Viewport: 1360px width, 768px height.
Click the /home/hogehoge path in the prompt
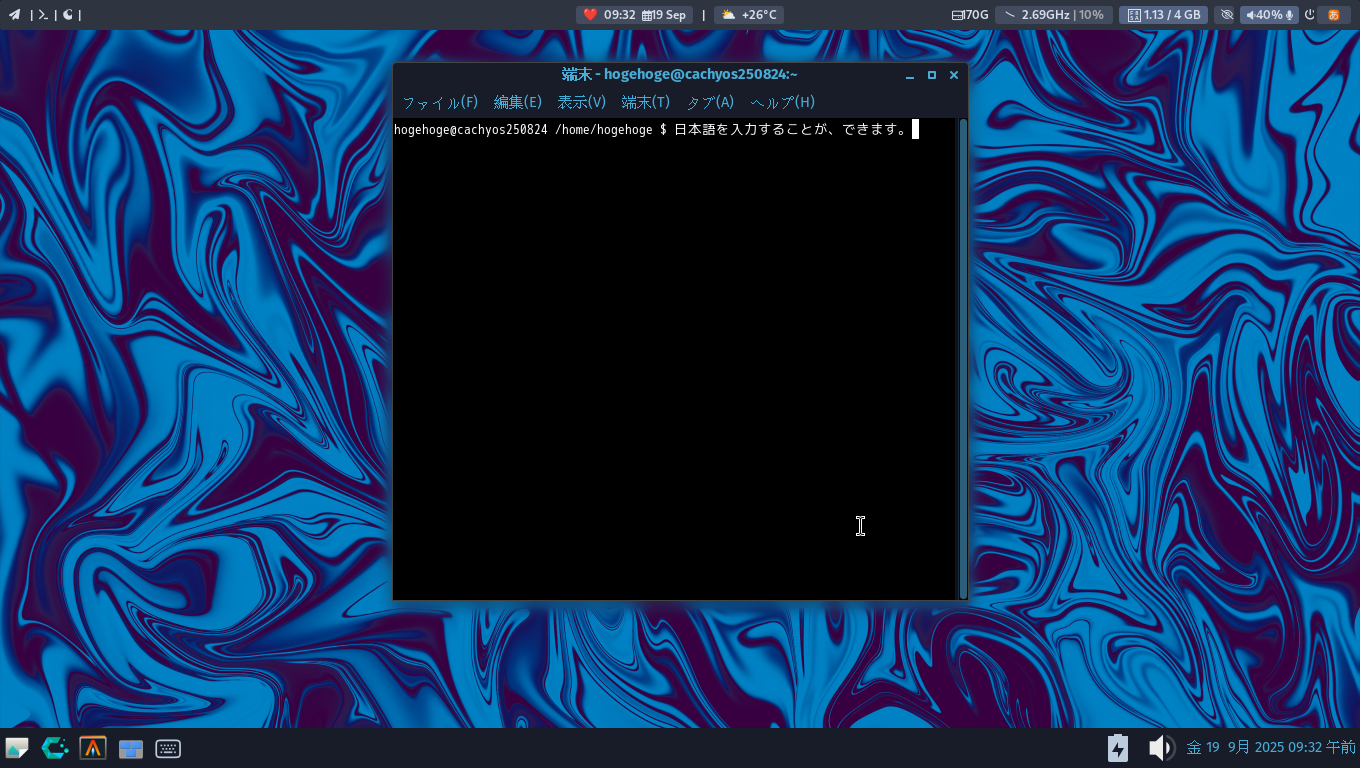pyautogui.click(x=604, y=129)
